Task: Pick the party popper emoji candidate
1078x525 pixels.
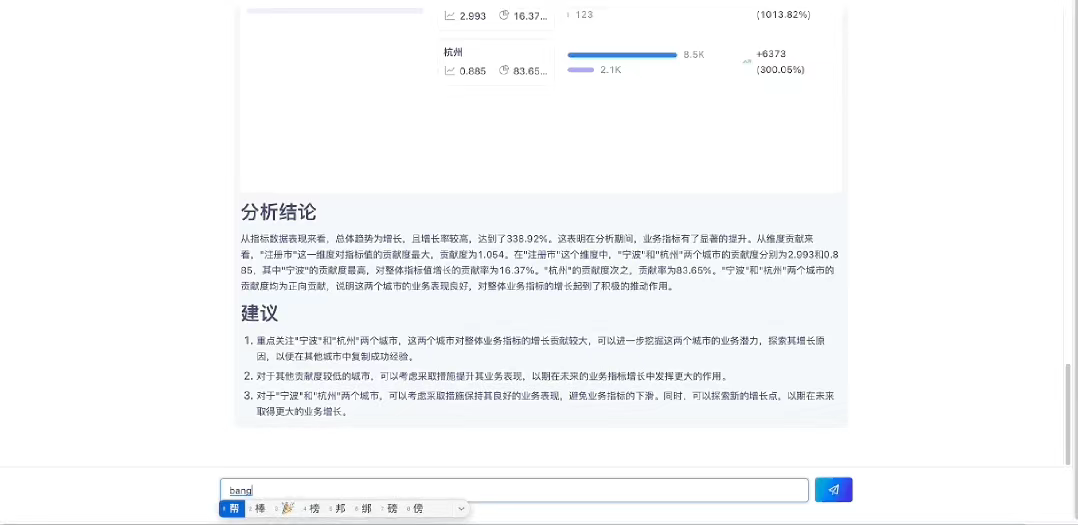Action: pos(286,509)
